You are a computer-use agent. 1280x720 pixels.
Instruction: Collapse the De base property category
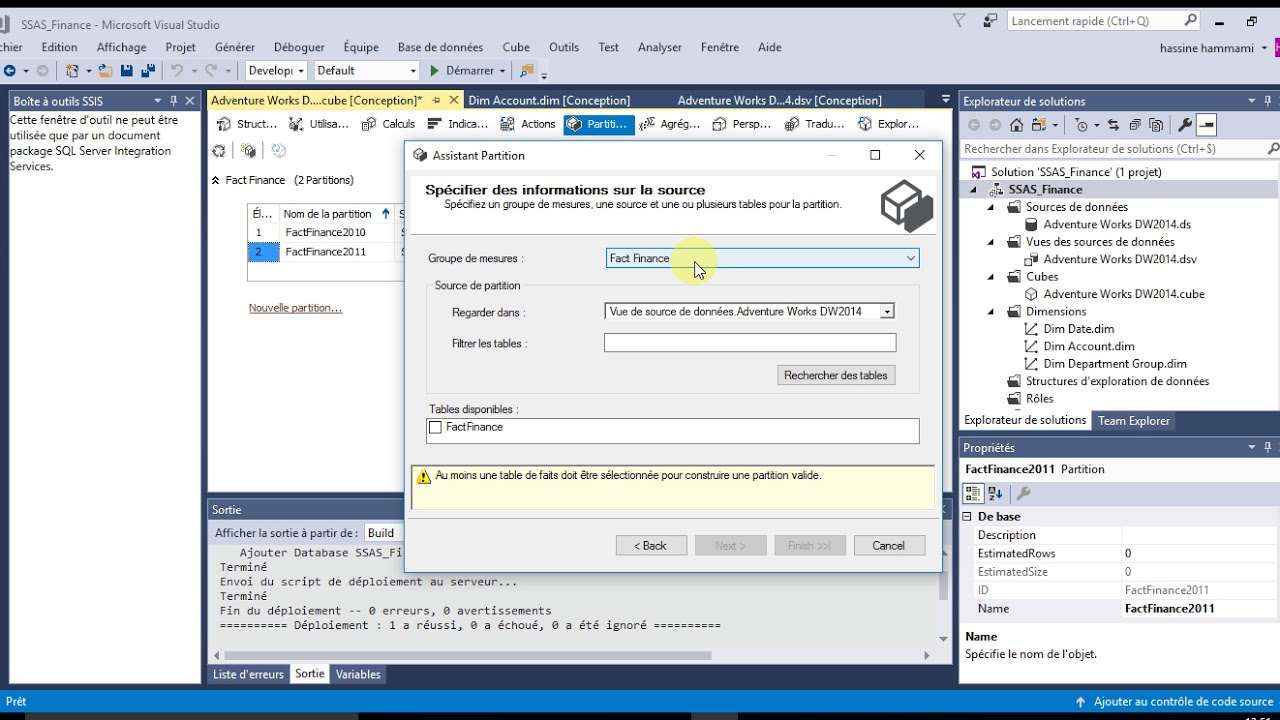(967, 517)
